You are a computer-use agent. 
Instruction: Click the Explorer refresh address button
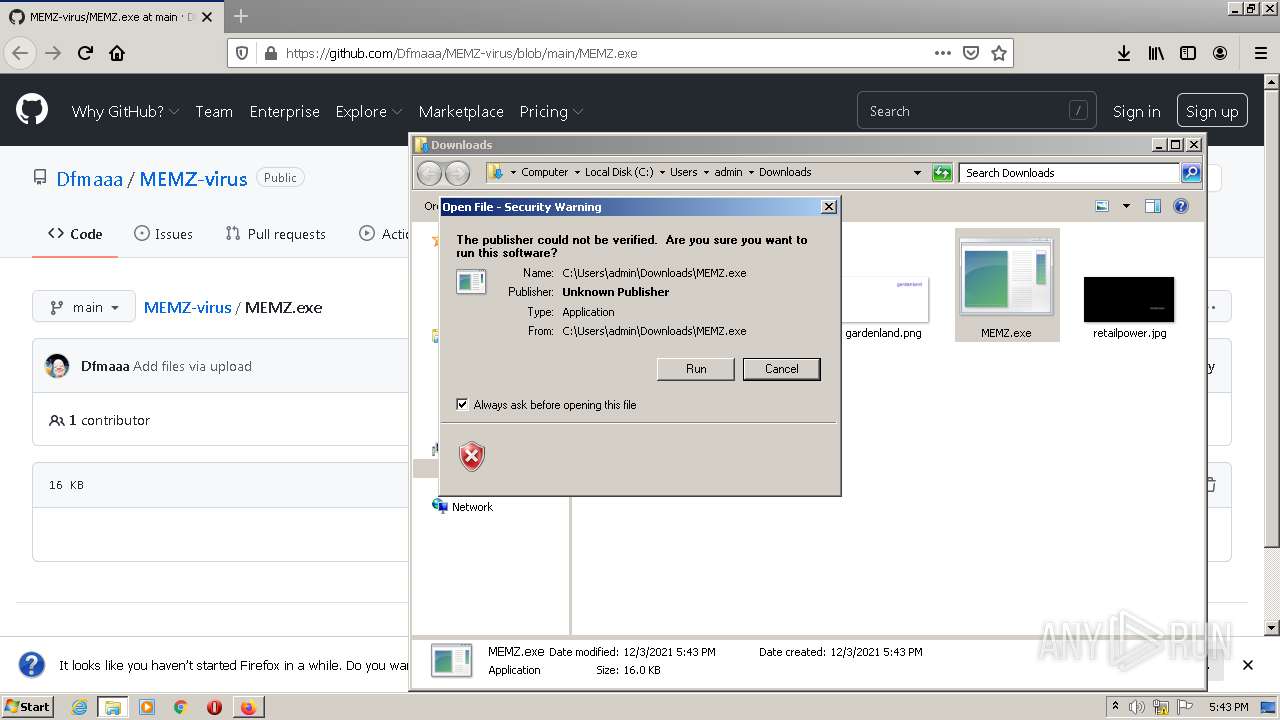(942, 173)
